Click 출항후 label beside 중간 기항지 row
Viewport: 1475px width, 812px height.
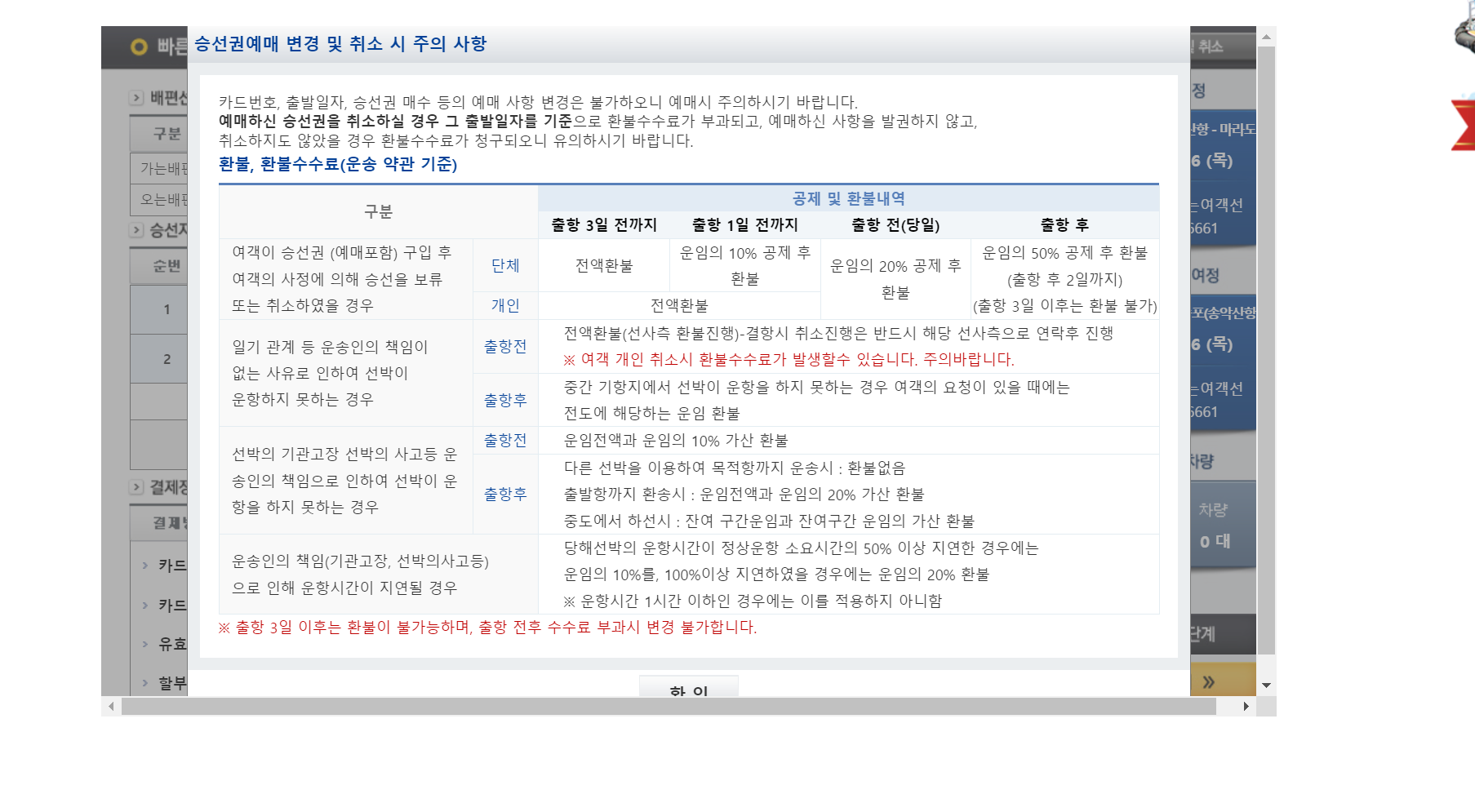505,400
